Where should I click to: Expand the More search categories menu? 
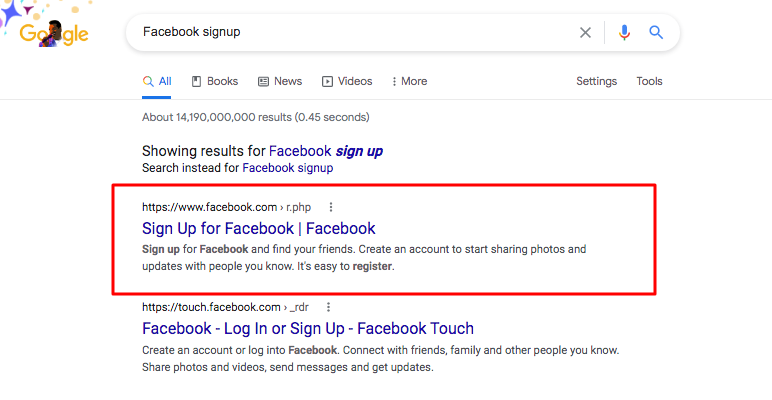coord(409,81)
